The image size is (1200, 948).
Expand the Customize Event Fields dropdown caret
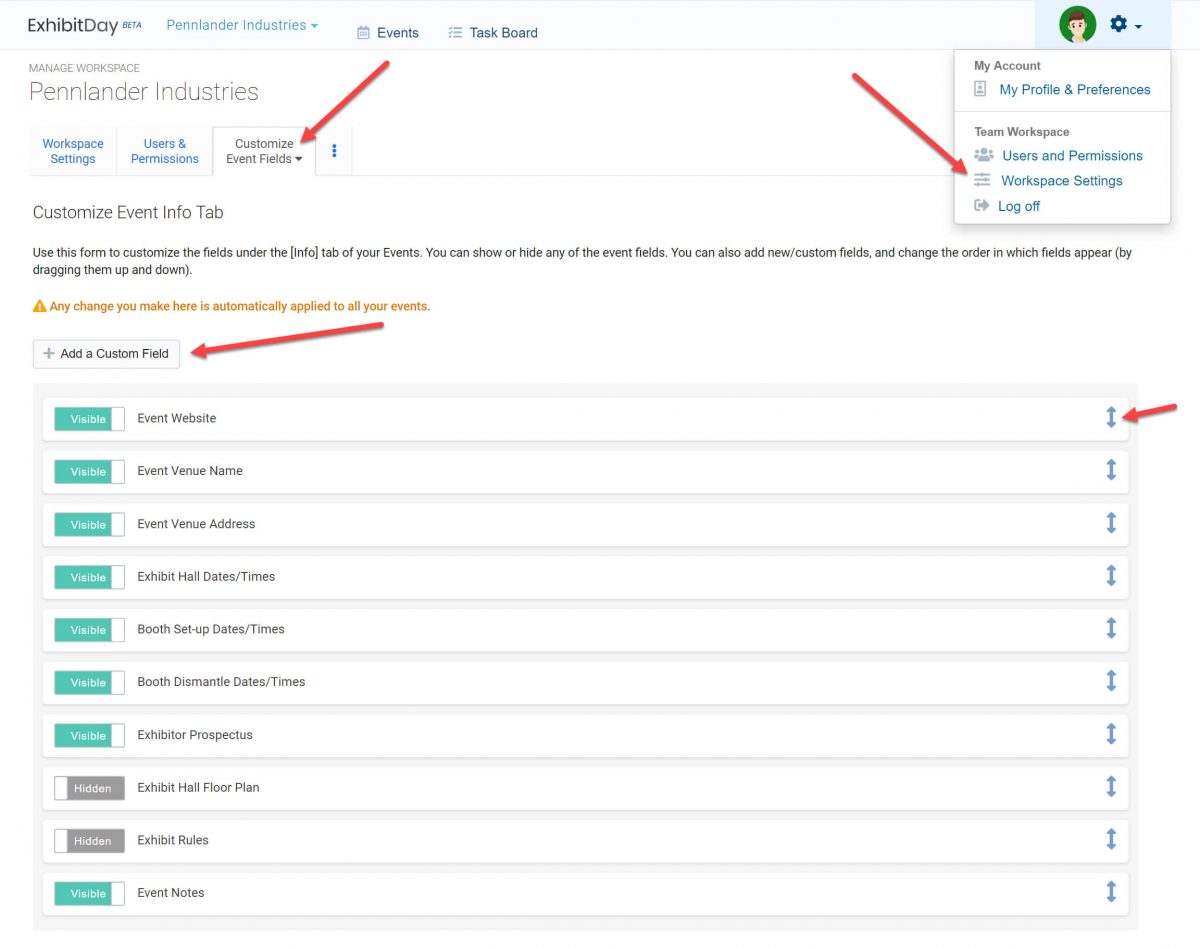point(299,158)
